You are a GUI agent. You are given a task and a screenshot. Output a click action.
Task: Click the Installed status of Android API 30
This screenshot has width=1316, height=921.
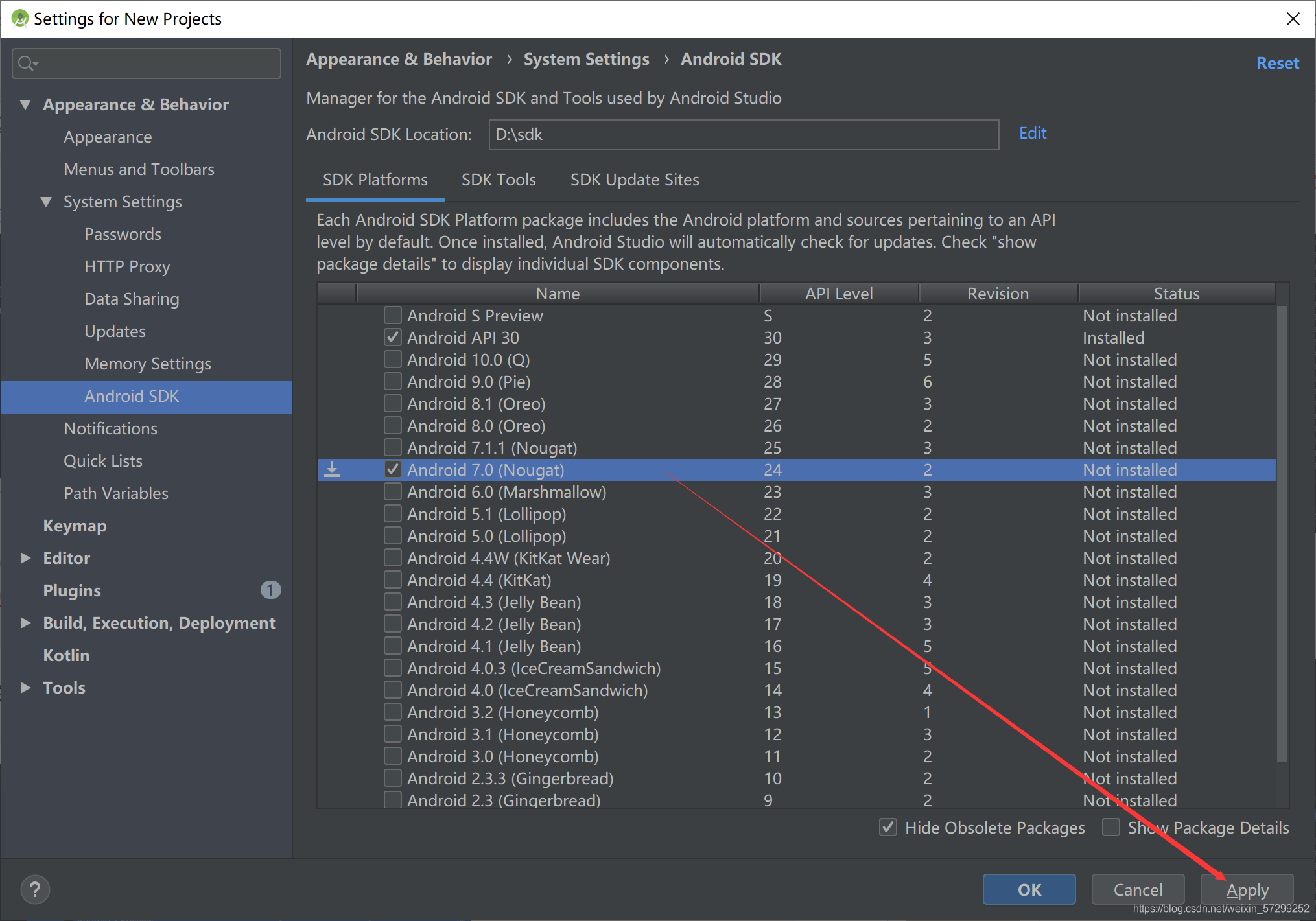(x=1113, y=337)
